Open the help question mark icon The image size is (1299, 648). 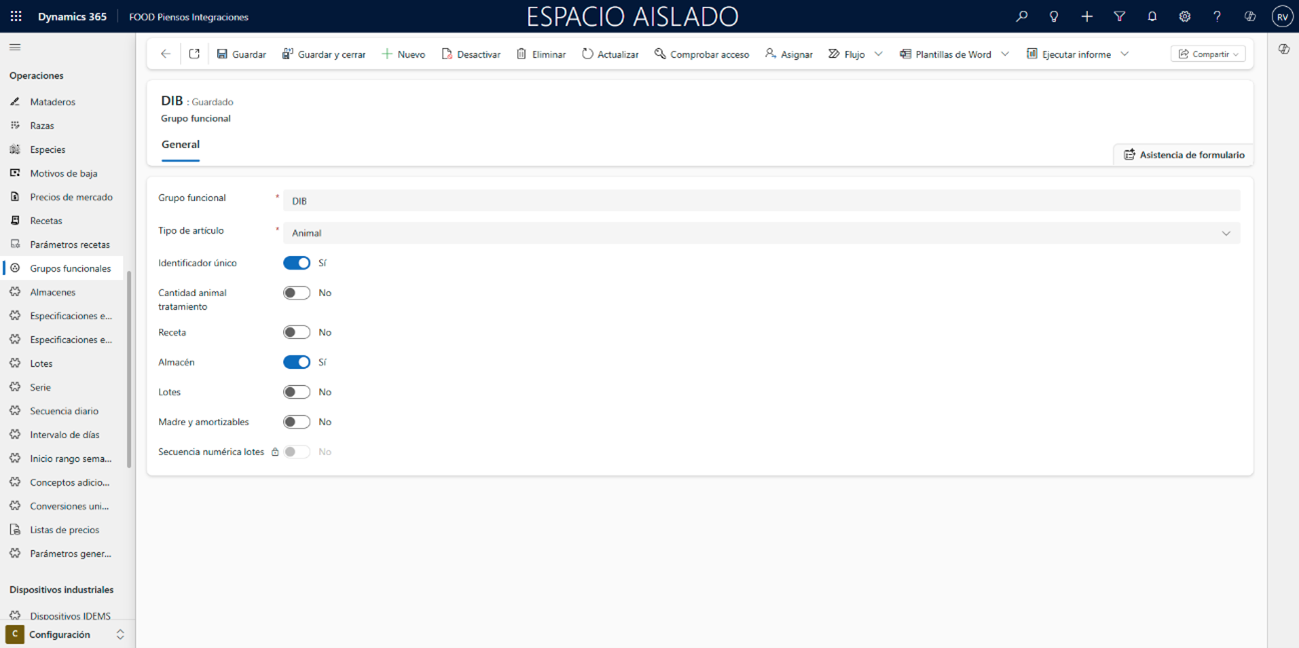tap(1217, 17)
